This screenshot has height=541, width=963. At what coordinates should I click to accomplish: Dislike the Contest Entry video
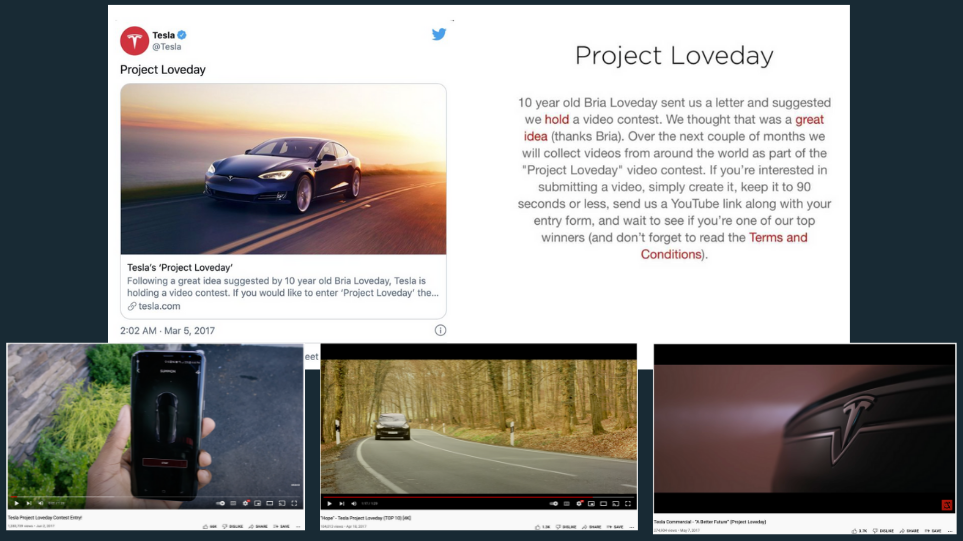click(x=233, y=526)
